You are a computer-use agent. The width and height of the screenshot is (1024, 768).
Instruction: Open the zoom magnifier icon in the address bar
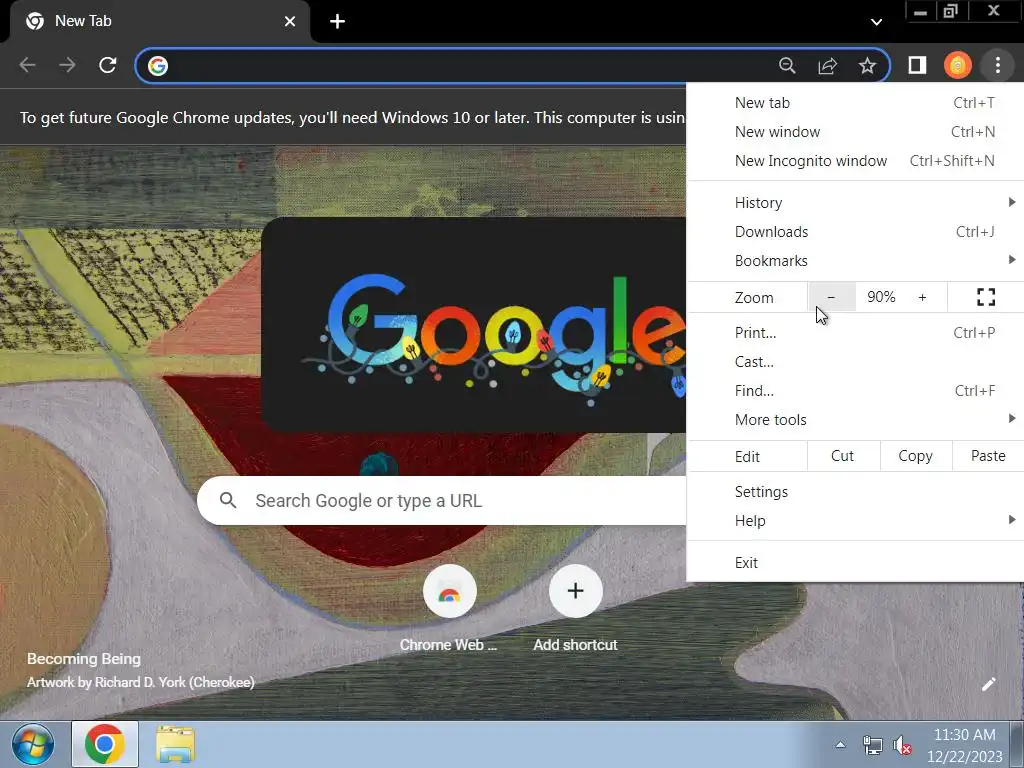point(787,65)
